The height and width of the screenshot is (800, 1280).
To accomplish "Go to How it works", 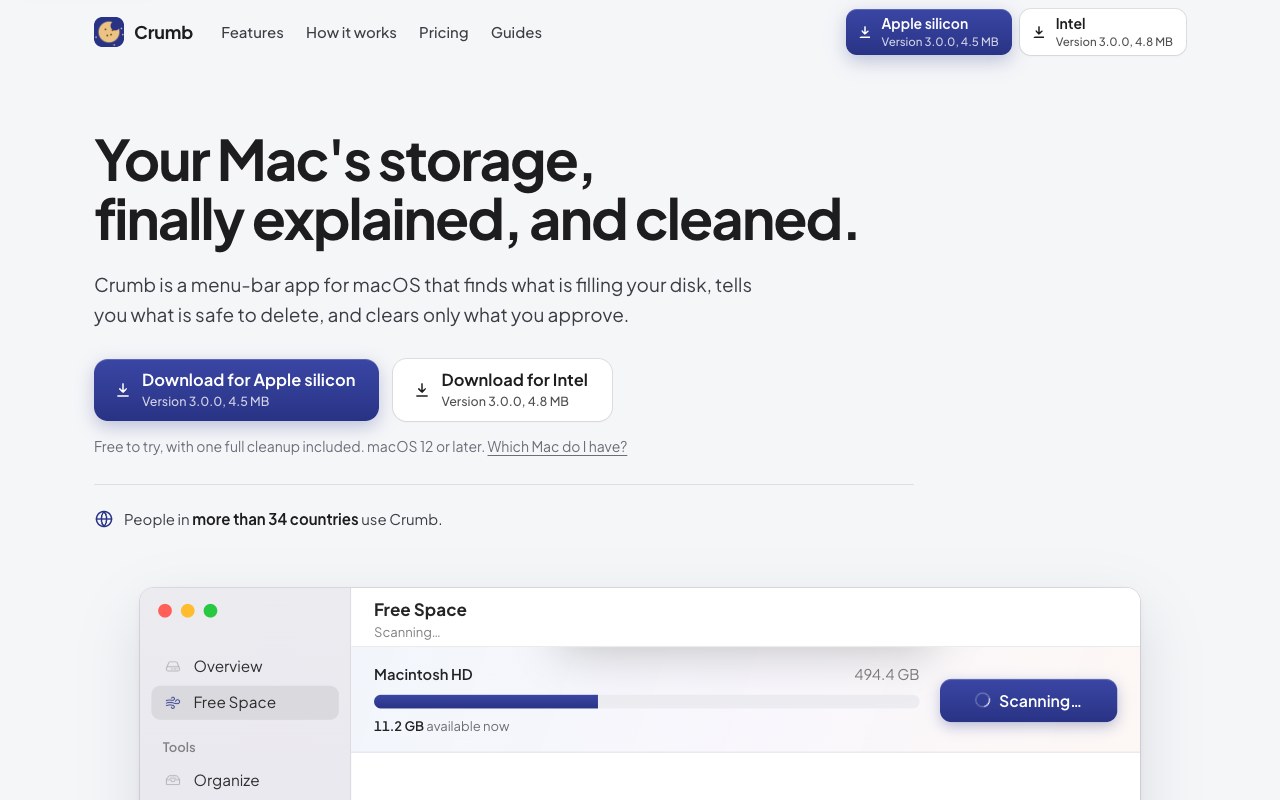I will coord(351,32).
